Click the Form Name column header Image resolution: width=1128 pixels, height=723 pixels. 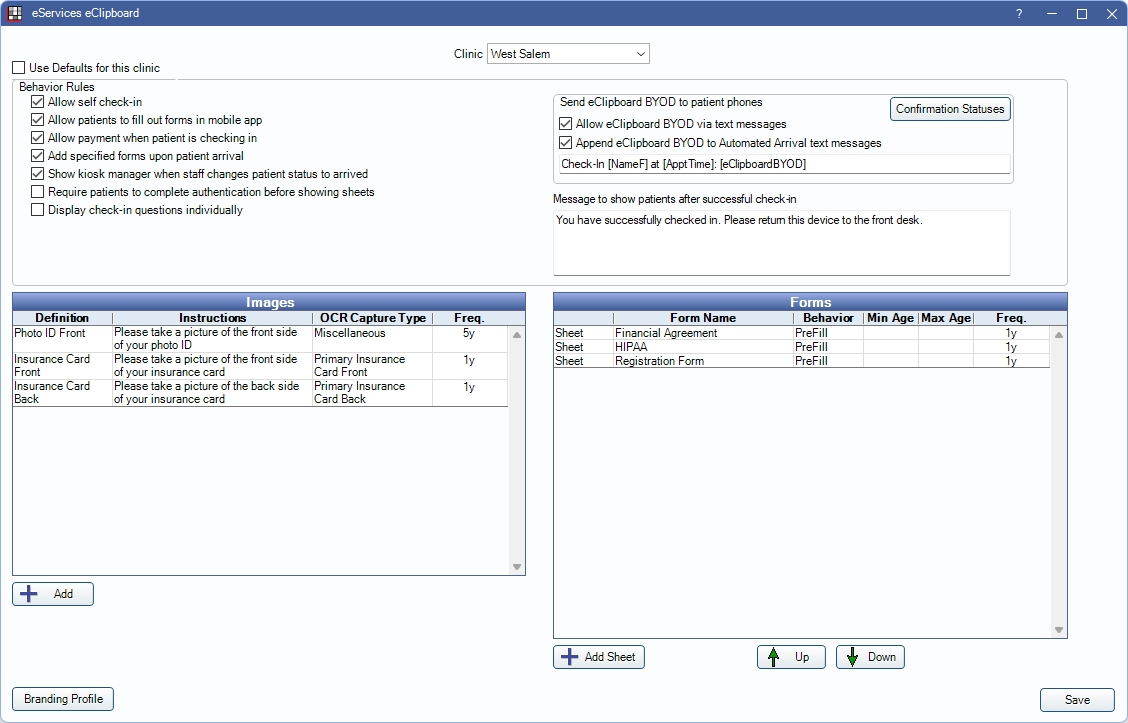pyautogui.click(x=703, y=318)
